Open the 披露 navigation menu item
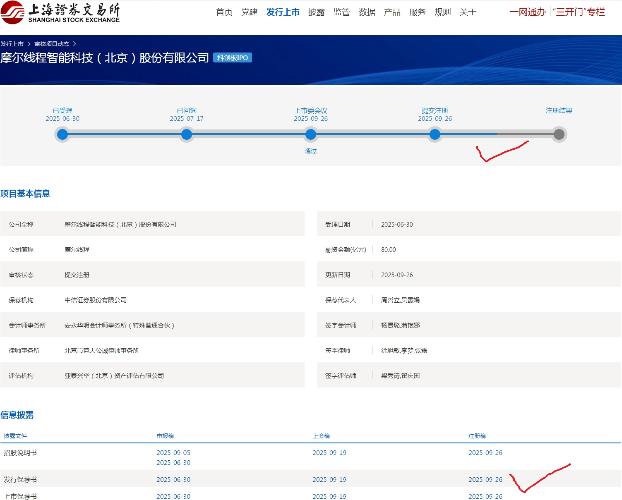Viewport: 622px width, 500px height. click(316, 12)
